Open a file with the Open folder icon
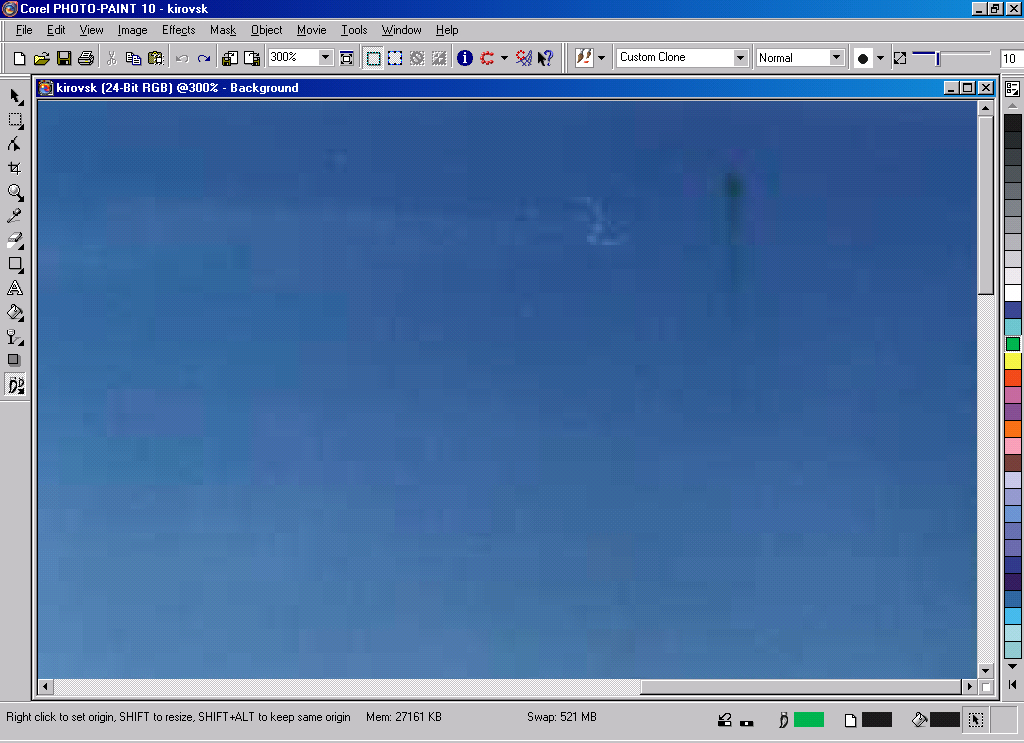 pos(41,58)
